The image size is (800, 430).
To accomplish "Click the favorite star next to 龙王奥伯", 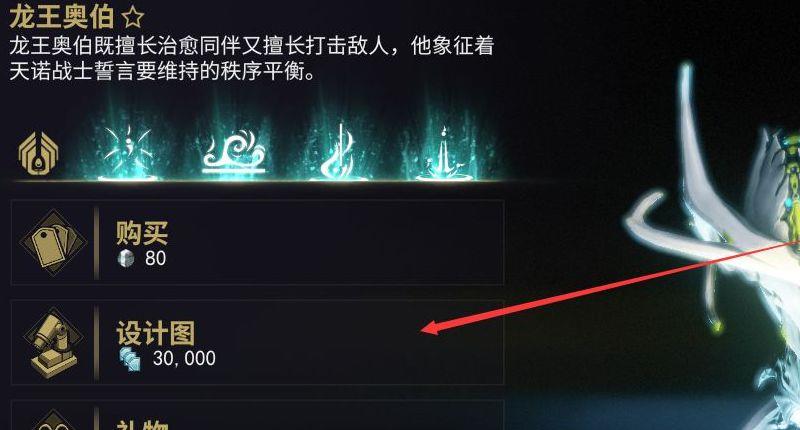I will (133, 18).
